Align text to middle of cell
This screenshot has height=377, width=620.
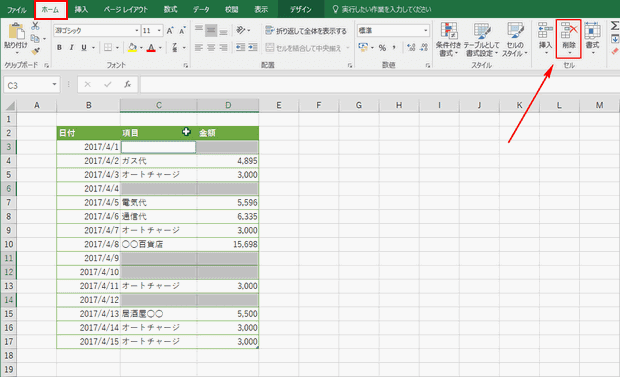coord(211,30)
